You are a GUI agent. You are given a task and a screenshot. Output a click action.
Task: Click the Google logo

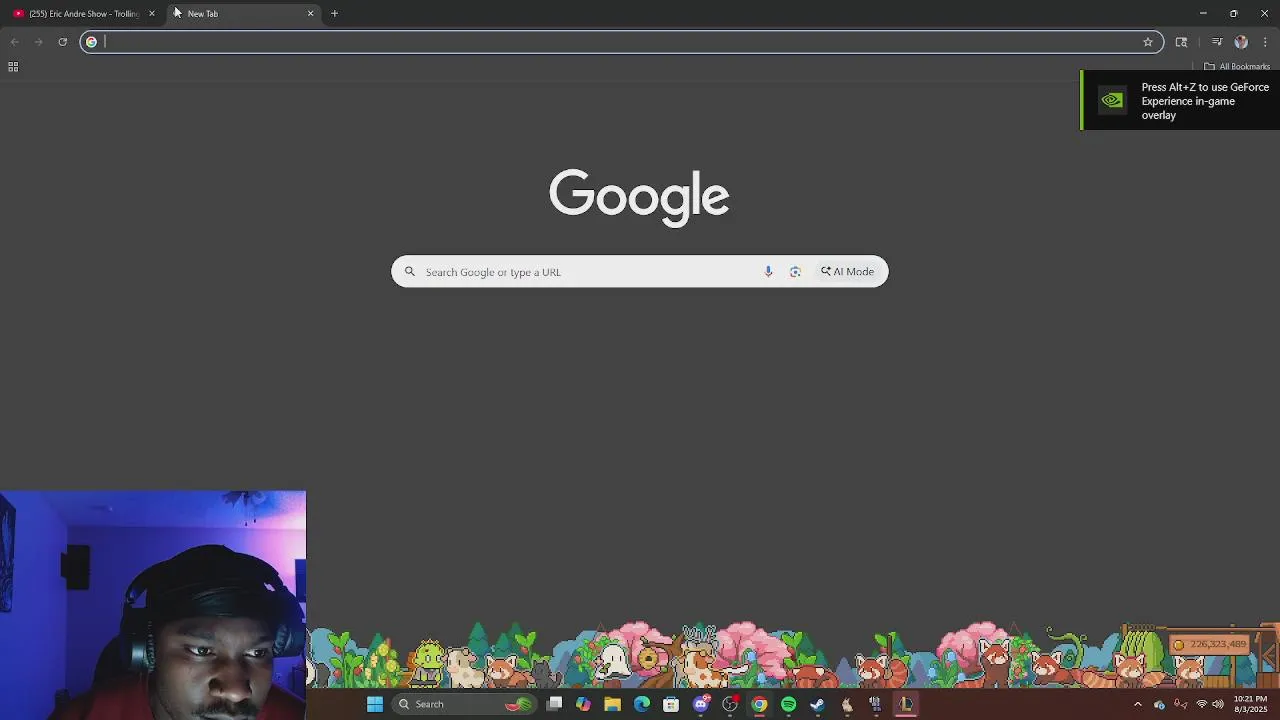639,197
